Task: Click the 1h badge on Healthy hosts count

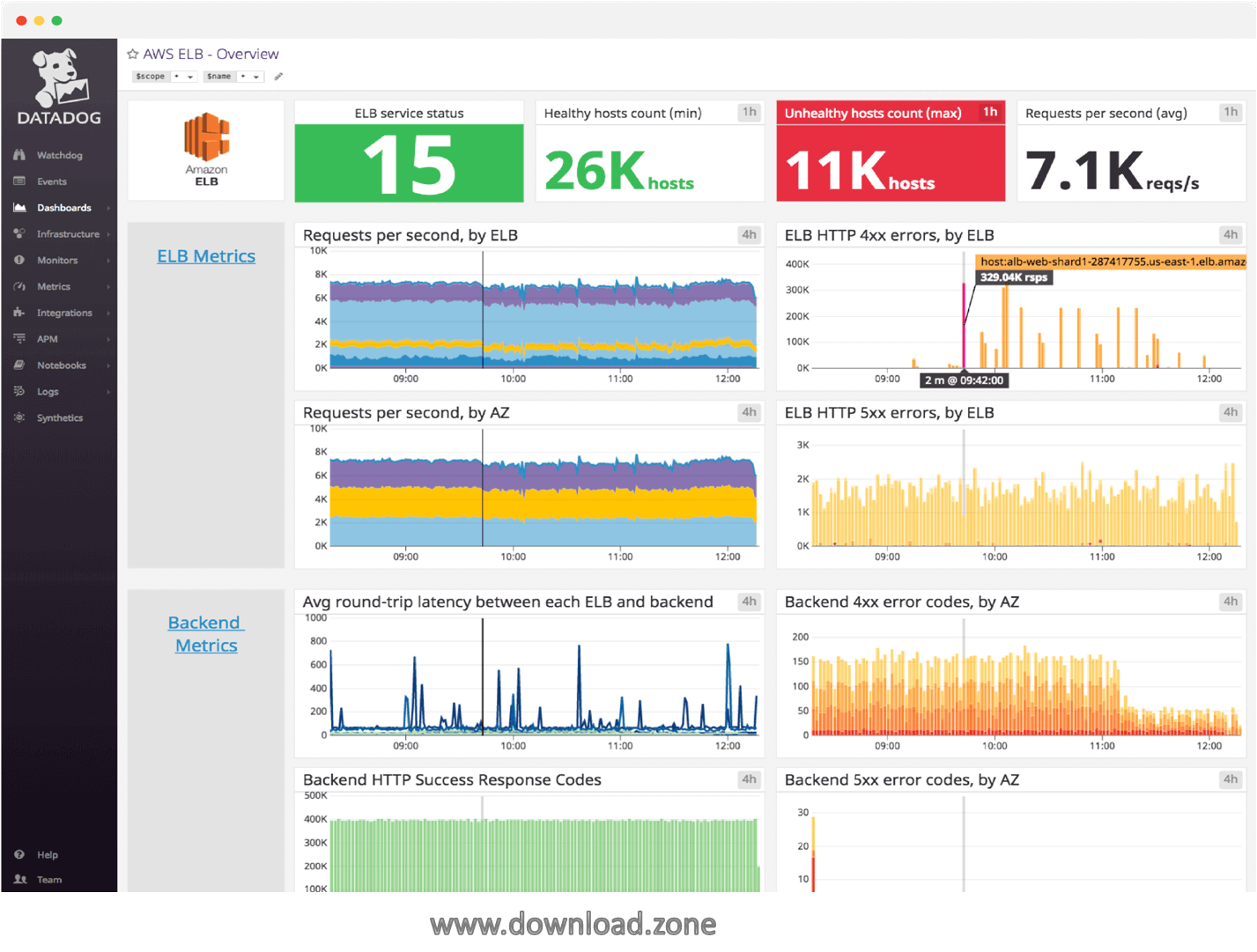Action: click(750, 112)
